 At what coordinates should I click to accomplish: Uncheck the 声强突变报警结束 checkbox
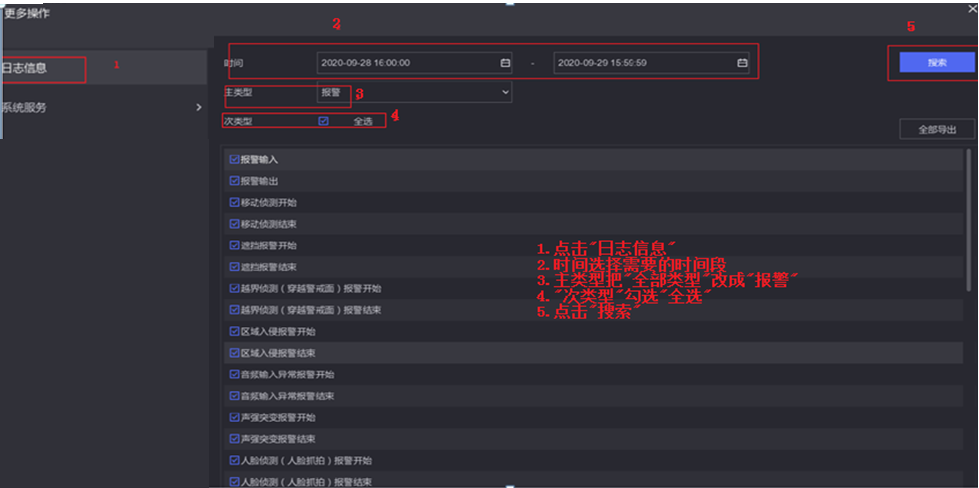tap(234, 439)
